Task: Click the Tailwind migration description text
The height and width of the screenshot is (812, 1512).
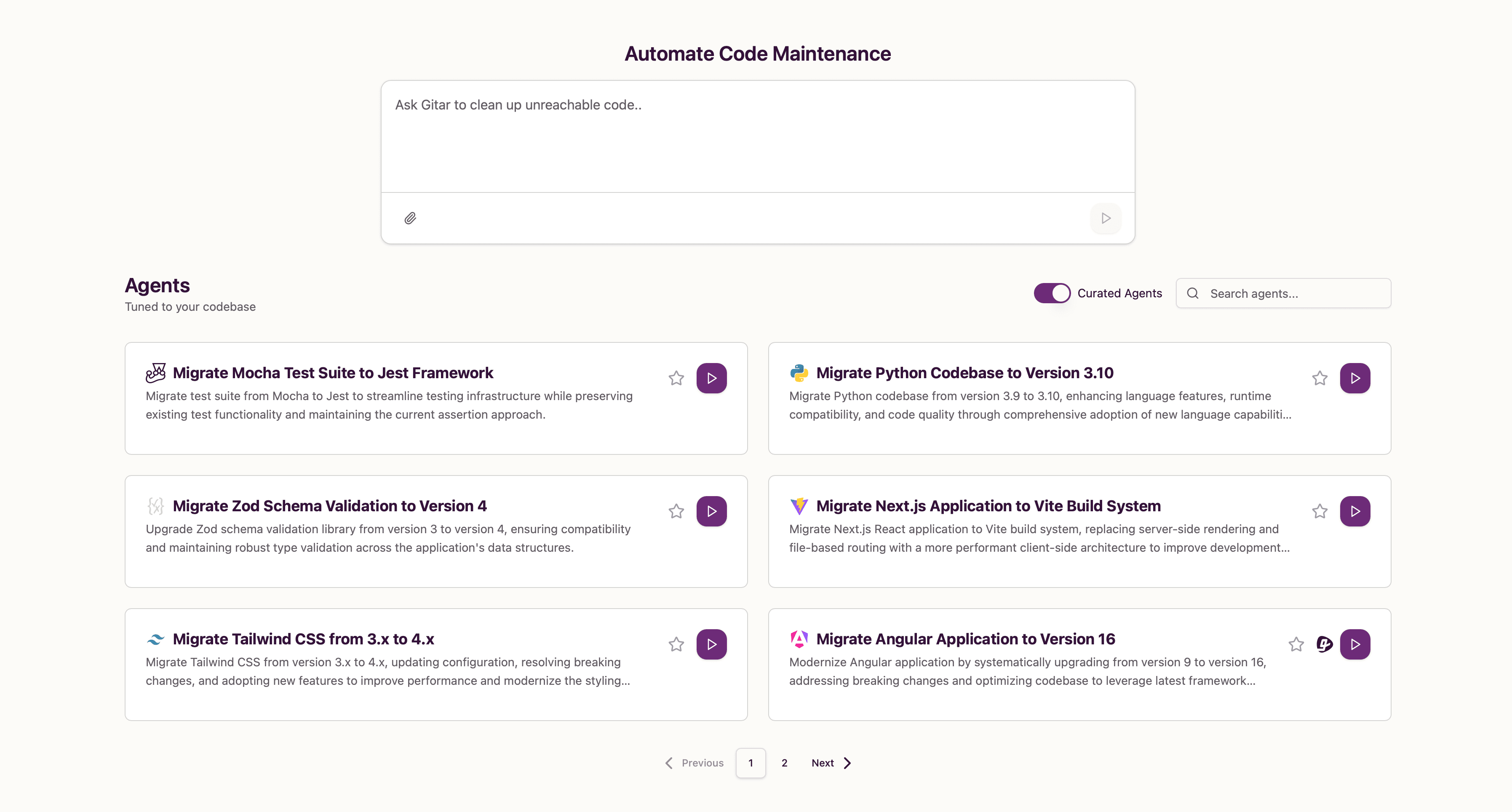Action: coord(388,671)
